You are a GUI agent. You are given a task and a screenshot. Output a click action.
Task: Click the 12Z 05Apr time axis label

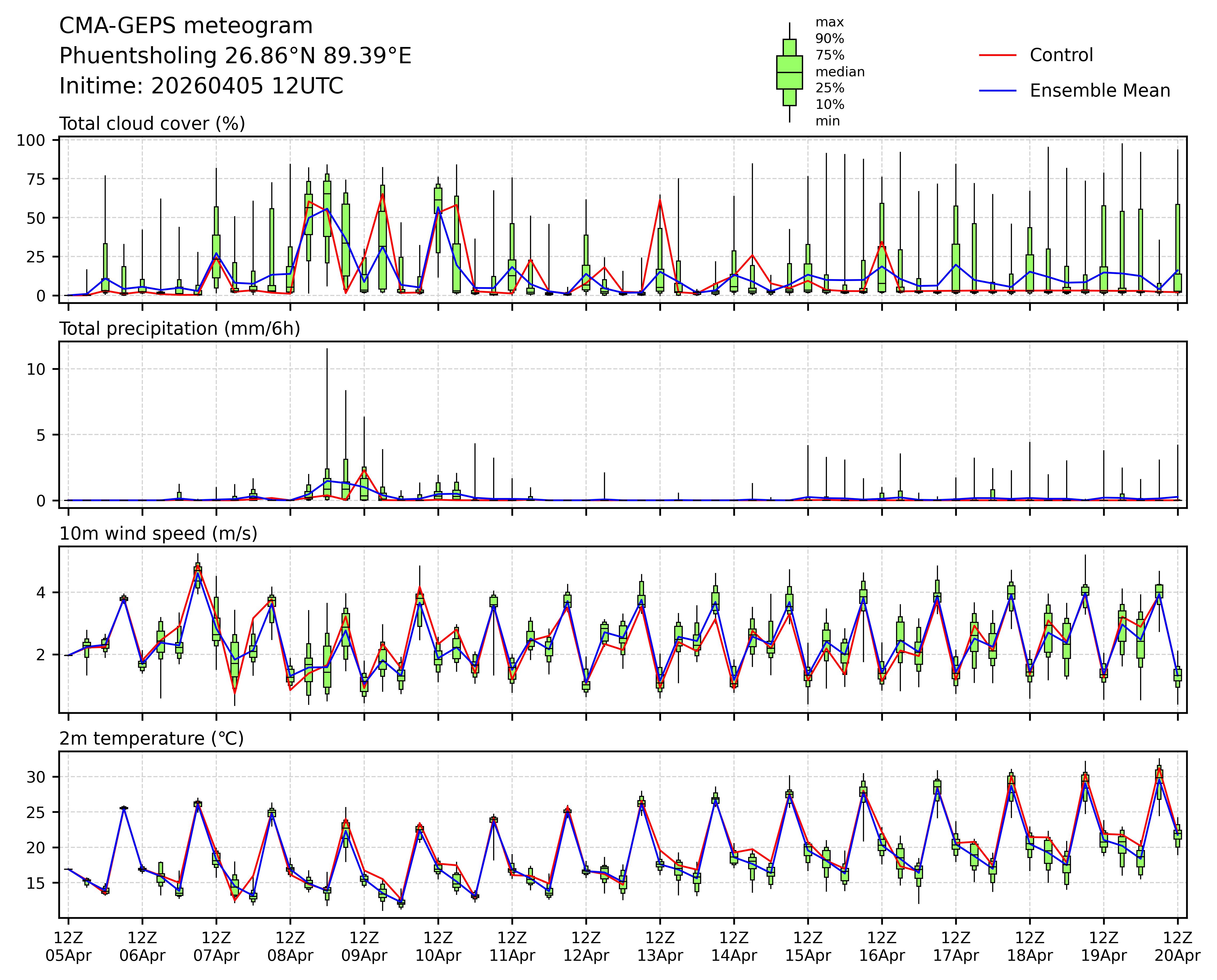point(68,947)
